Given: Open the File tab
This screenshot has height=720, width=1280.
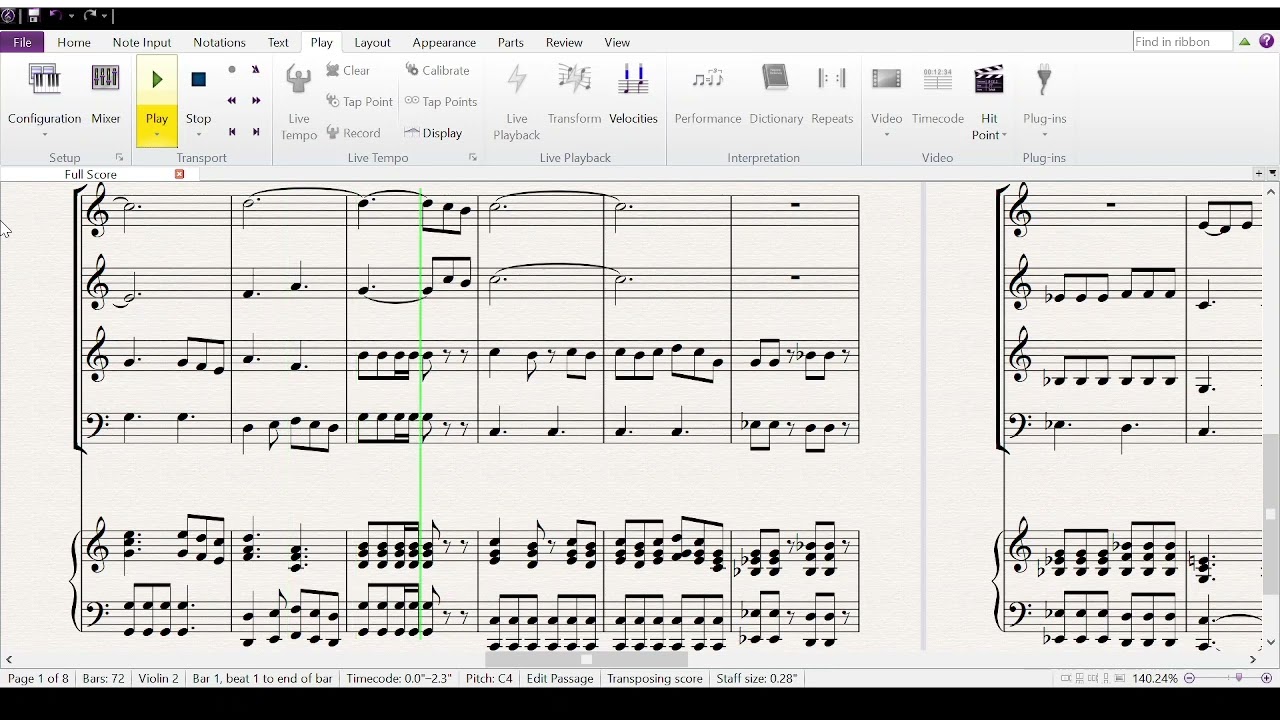Looking at the screenshot, I should pyautogui.click(x=22, y=42).
